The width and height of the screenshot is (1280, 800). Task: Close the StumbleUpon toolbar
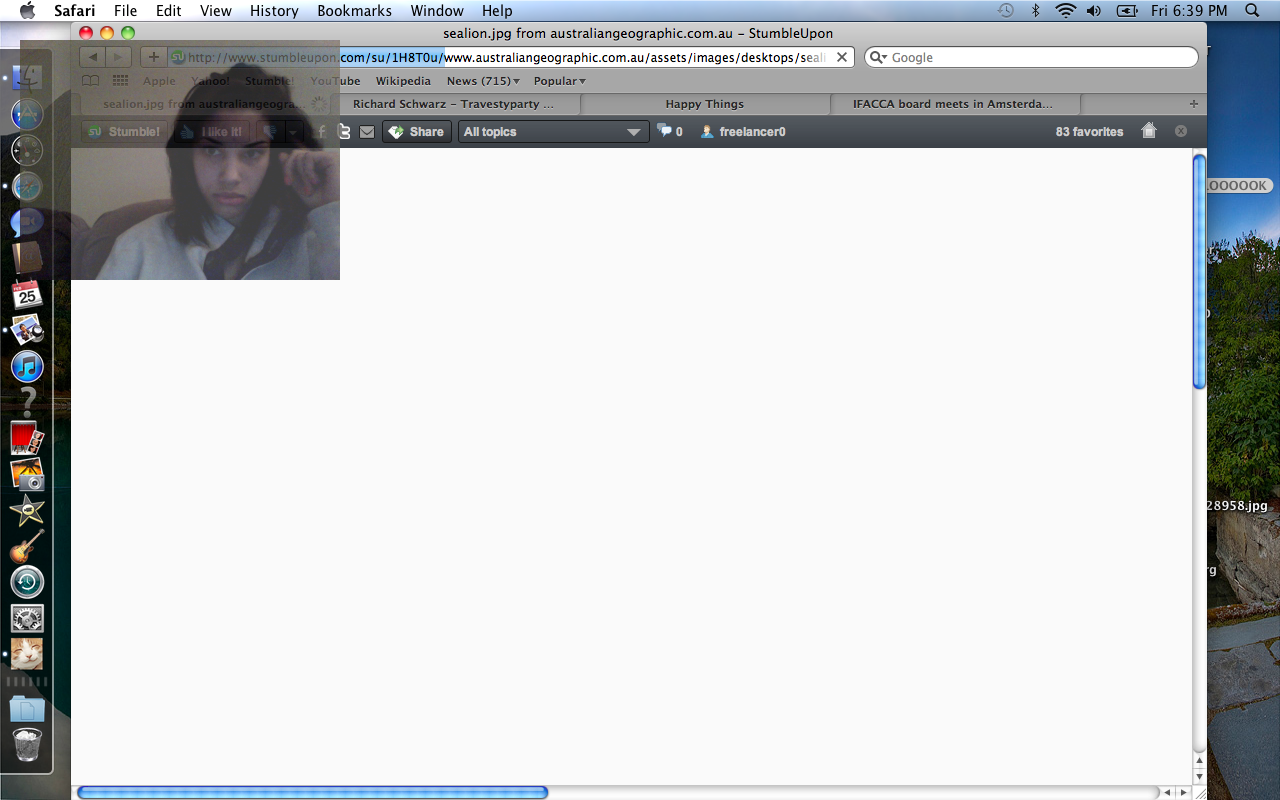coord(1181,131)
